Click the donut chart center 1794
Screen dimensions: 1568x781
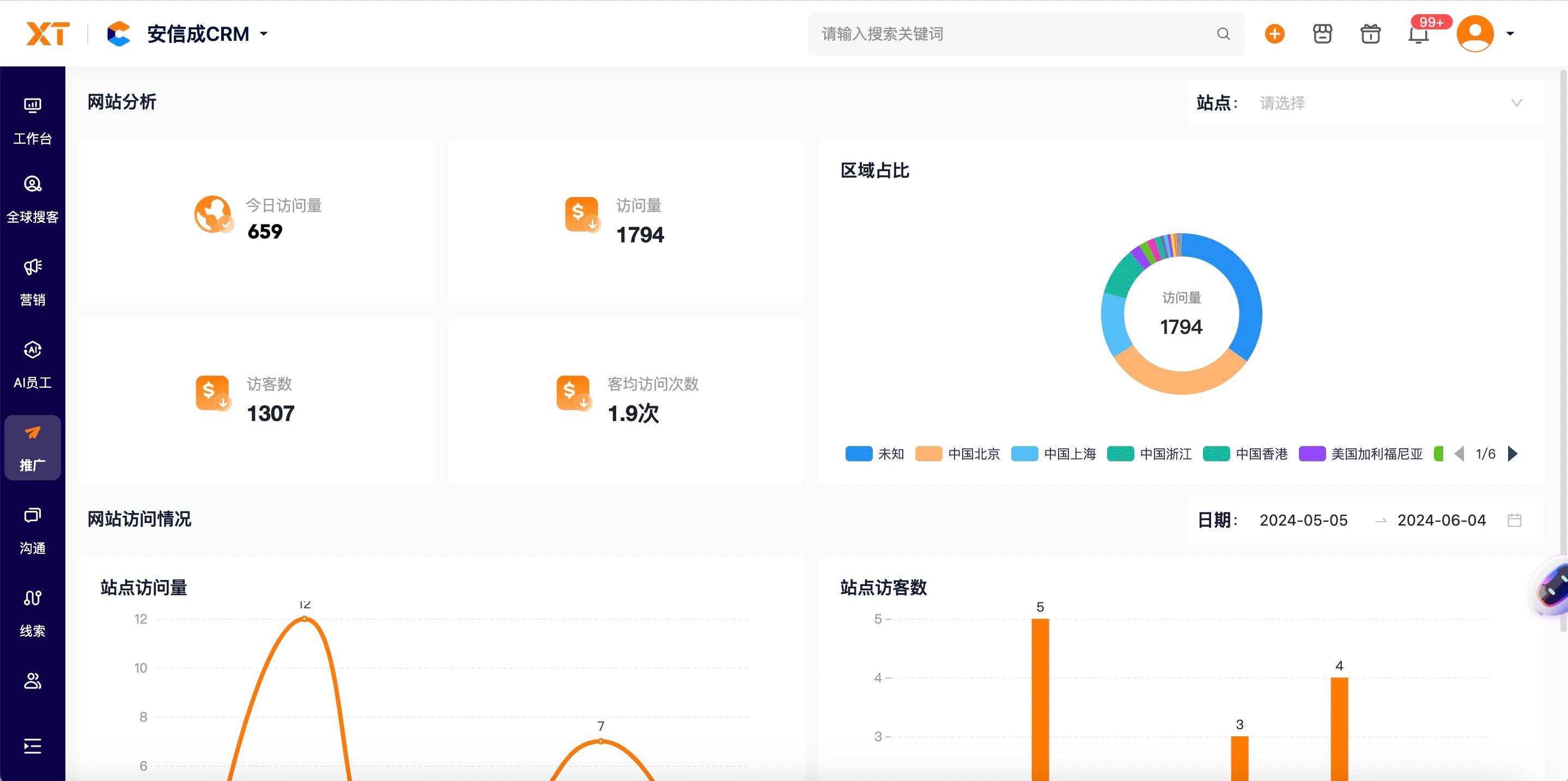pyautogui.click(x=1182, y=327)
